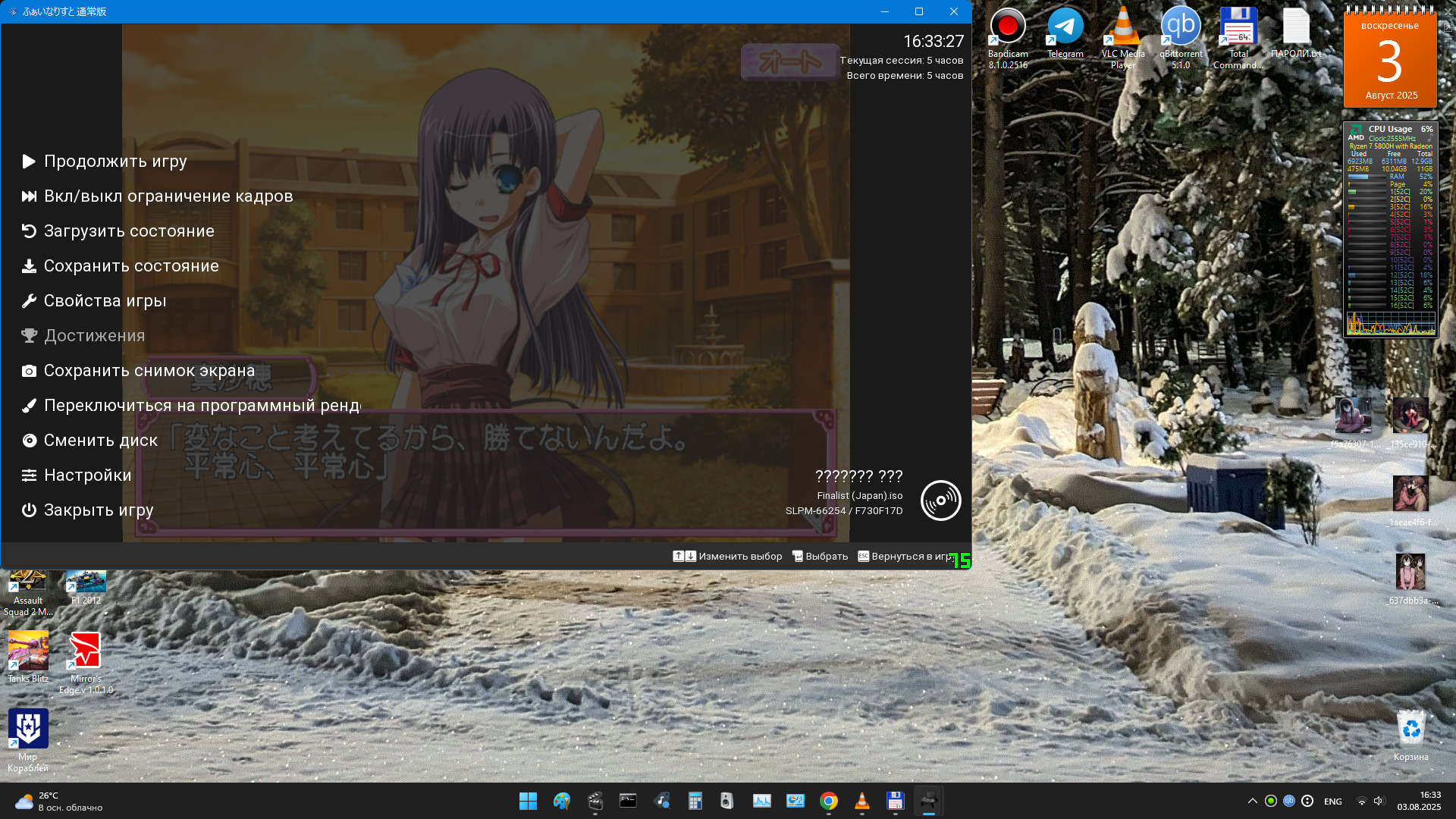This screenshot has width=1456, height=819.
Task: Click the calendar widget showing 3 Август 2025
Action: pyautogui.click(x=1390, y=59)
